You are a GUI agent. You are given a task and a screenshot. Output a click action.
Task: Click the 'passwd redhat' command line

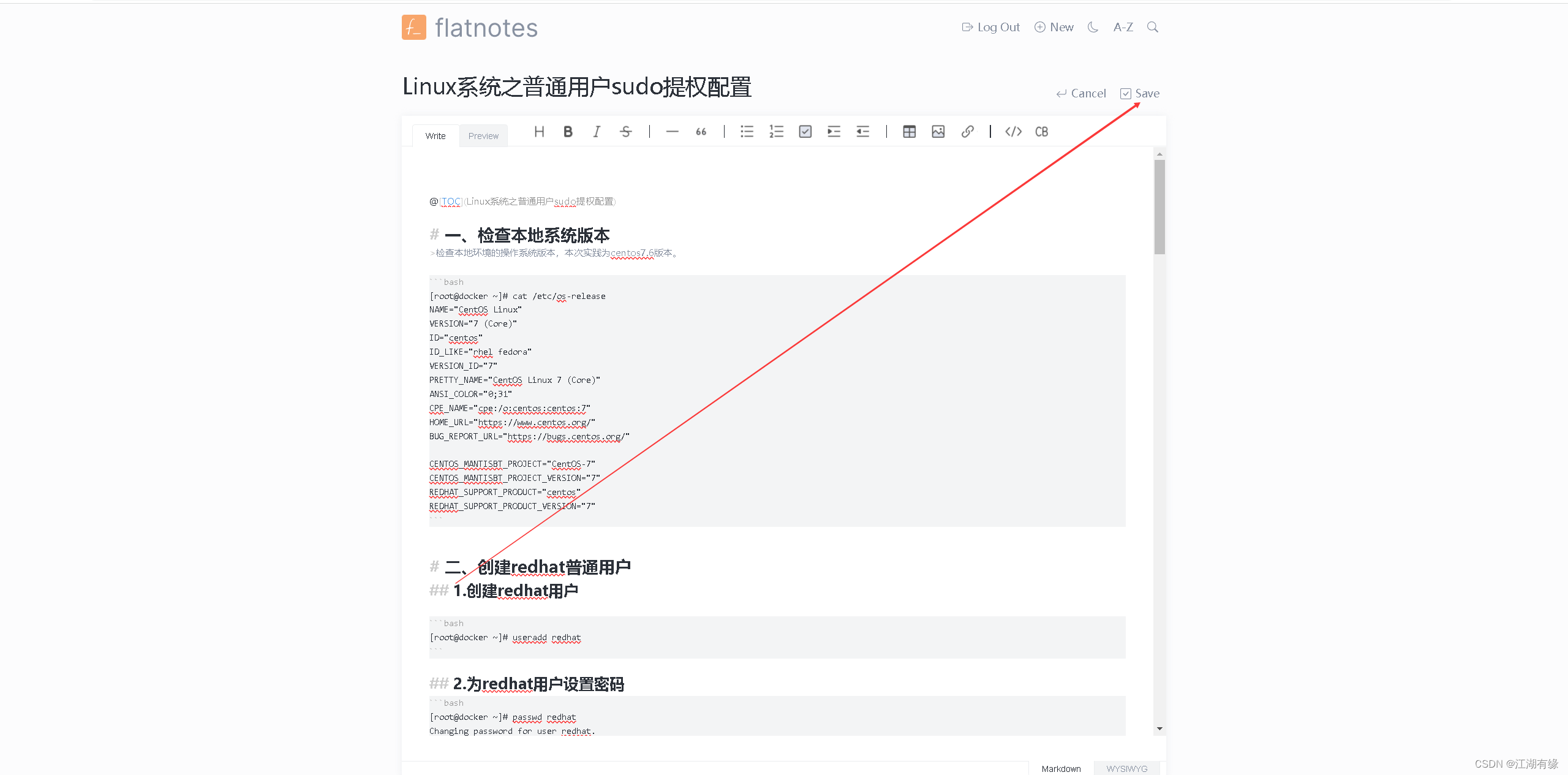click(x=502, y=717)
